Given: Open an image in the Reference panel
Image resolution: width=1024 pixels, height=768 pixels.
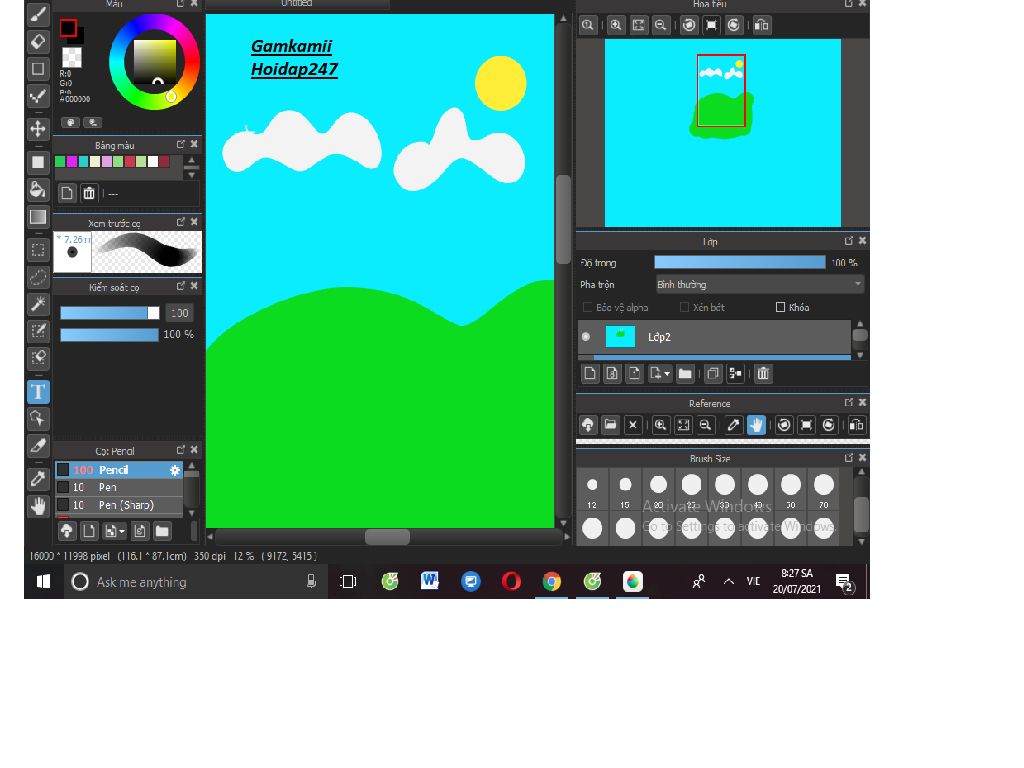Looking at the screenshot, I should (x=610, y=425).
